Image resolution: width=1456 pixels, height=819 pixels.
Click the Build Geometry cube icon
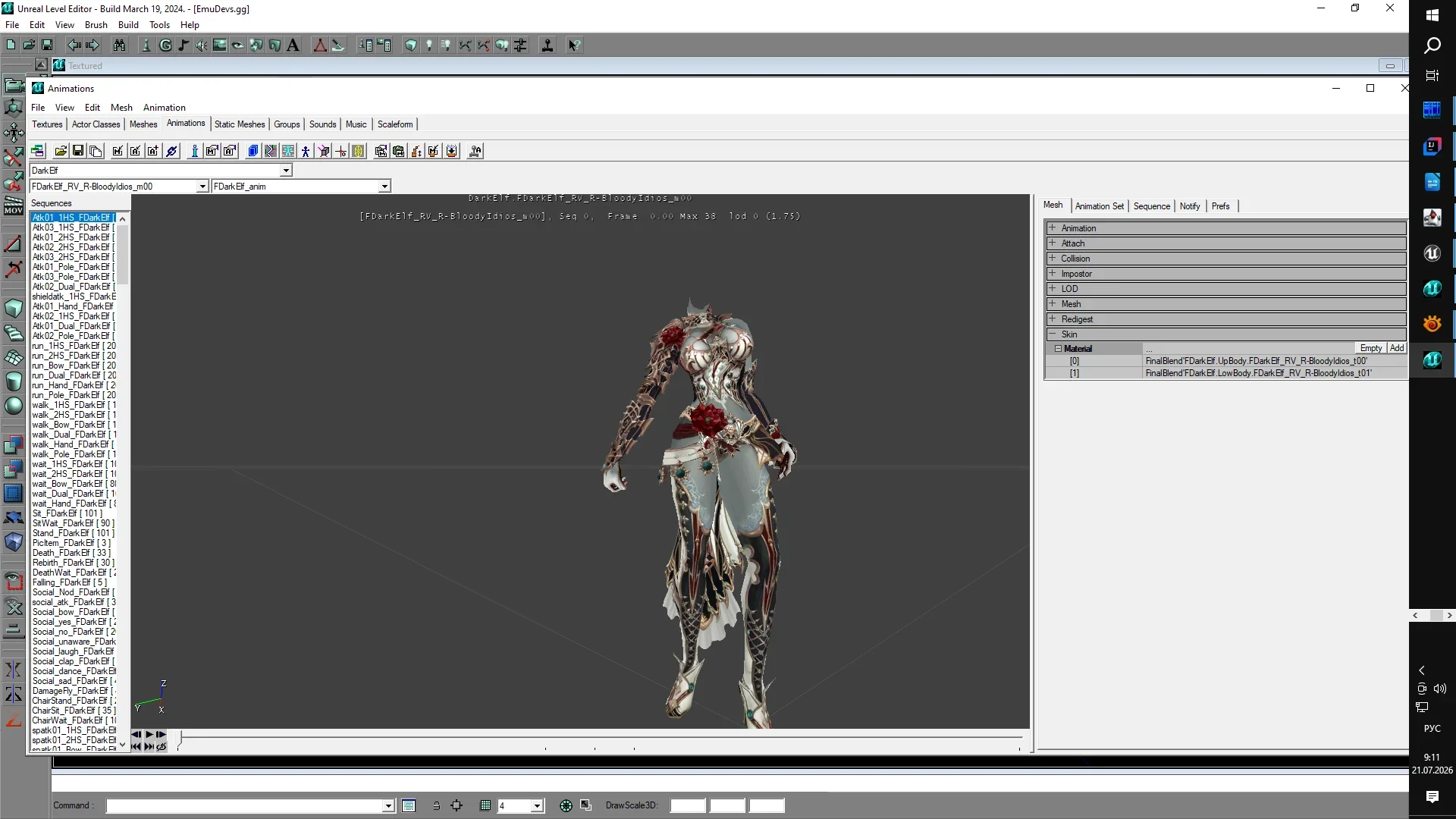click(x=410, y=45)
